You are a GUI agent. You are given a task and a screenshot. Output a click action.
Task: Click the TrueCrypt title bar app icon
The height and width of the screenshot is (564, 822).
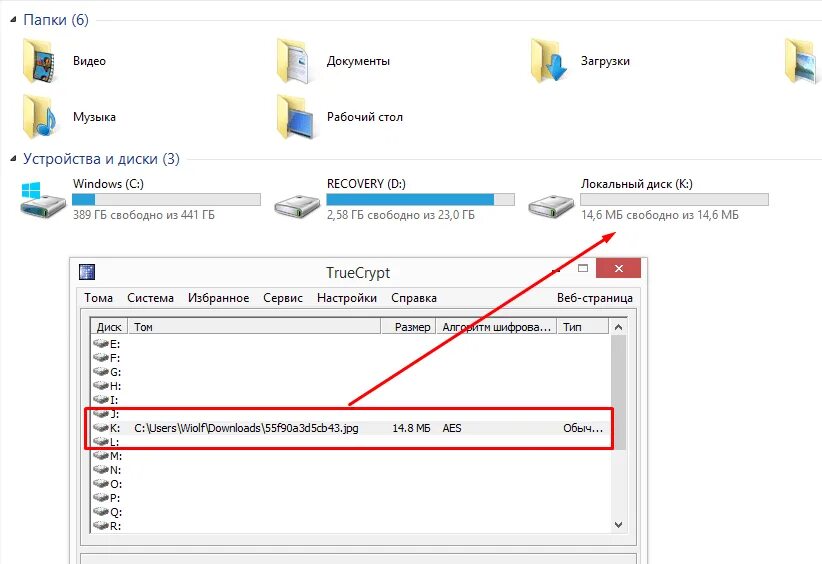coord(87,272)
